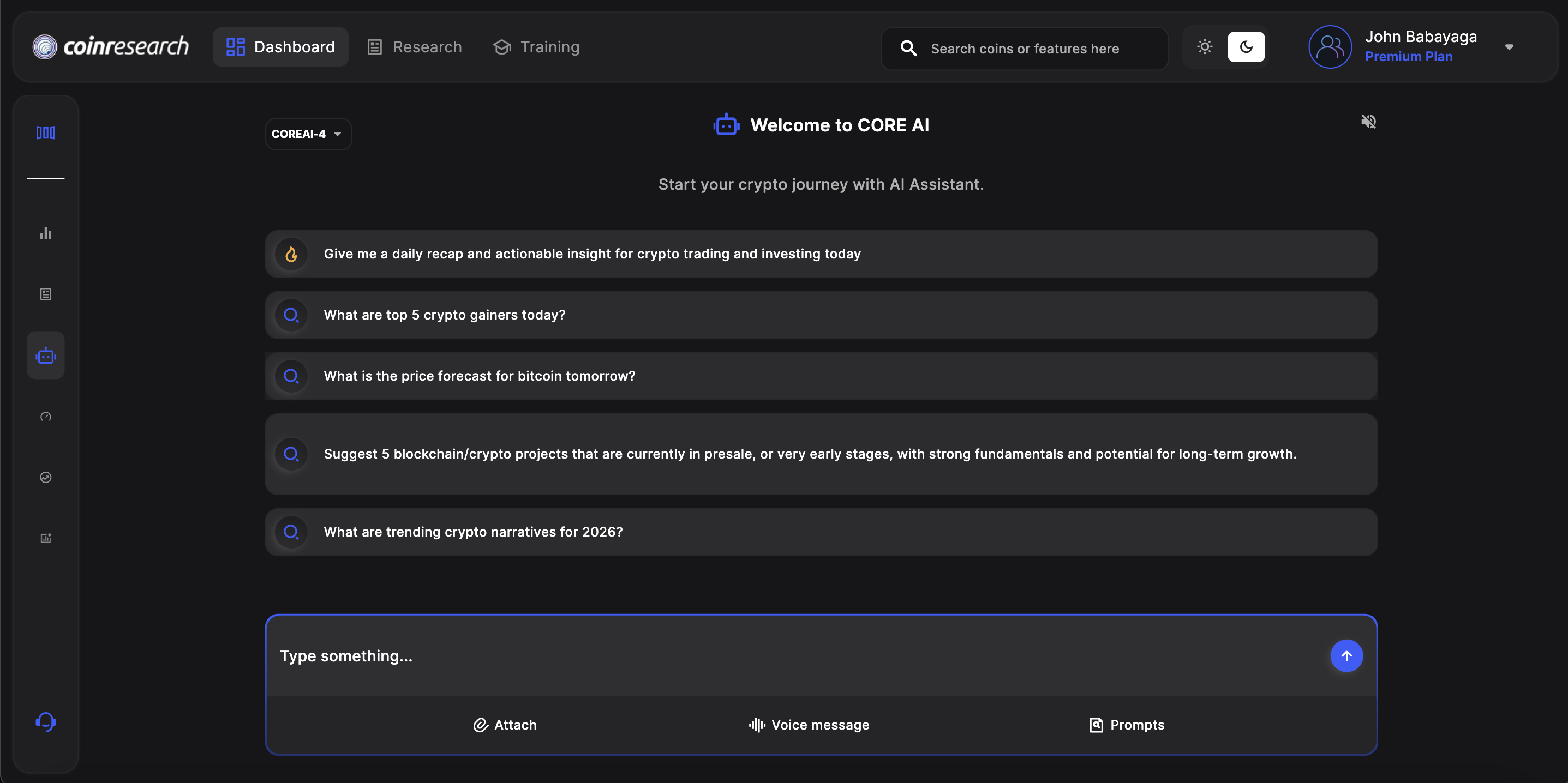
Task: Select dark mode moon toggle
Action: [x=1246, y=47]
